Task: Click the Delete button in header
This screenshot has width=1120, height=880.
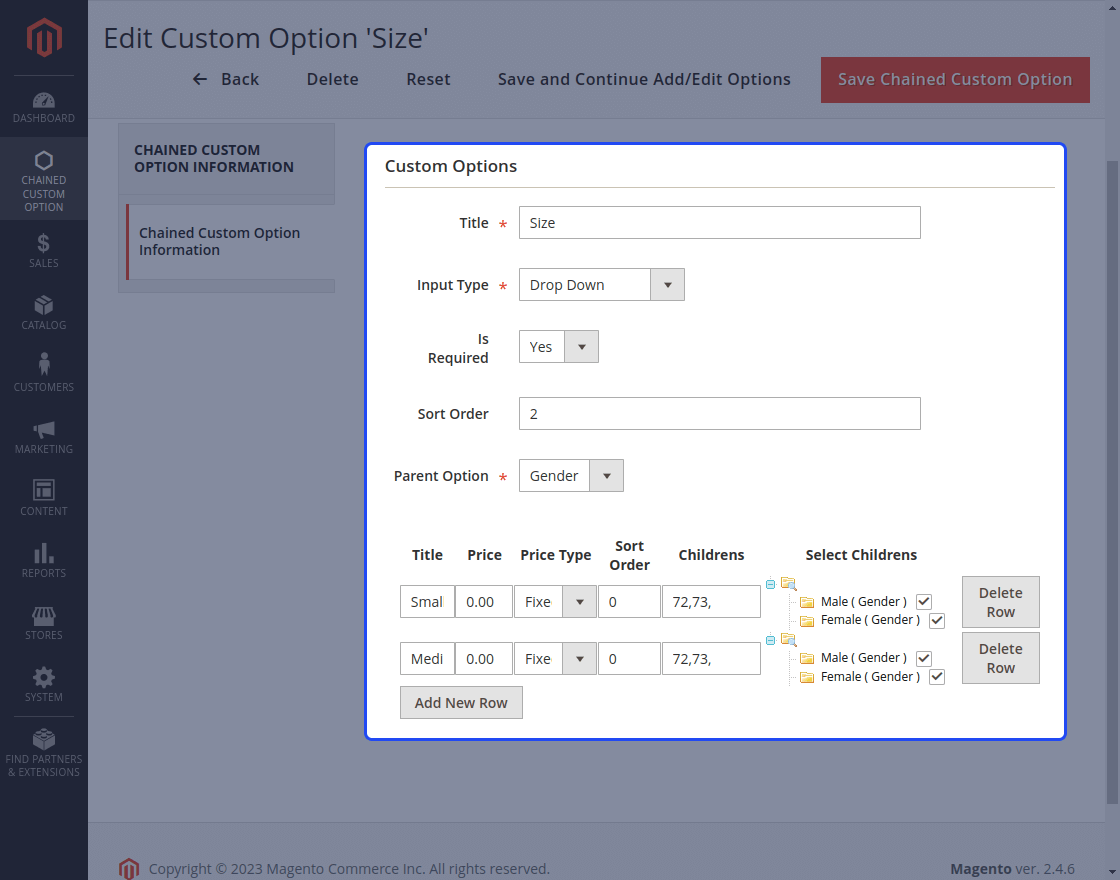Action: coord(333,79)
